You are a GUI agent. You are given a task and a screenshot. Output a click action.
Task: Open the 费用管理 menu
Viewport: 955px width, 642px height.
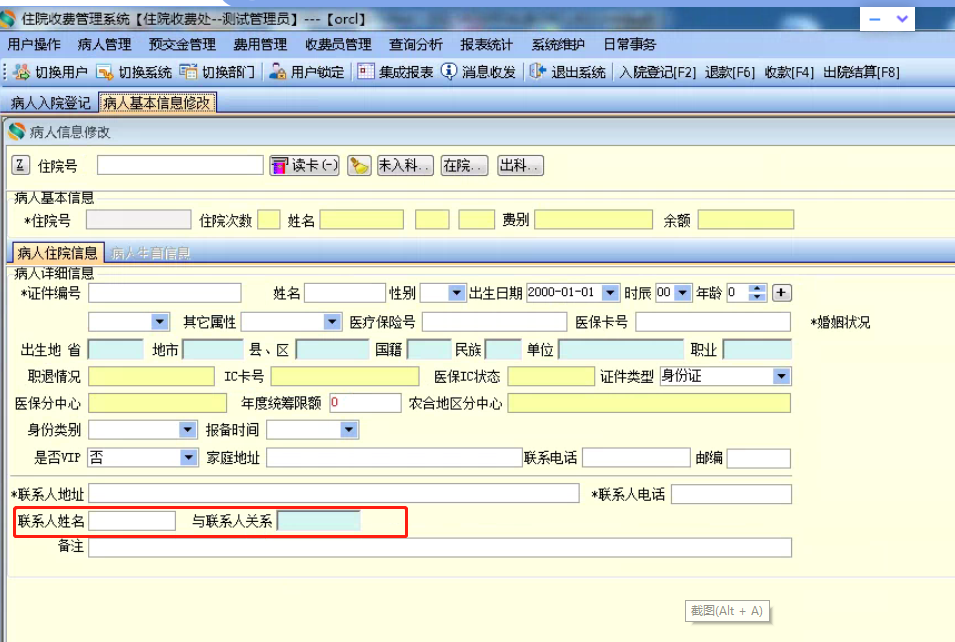pos(260,44)
